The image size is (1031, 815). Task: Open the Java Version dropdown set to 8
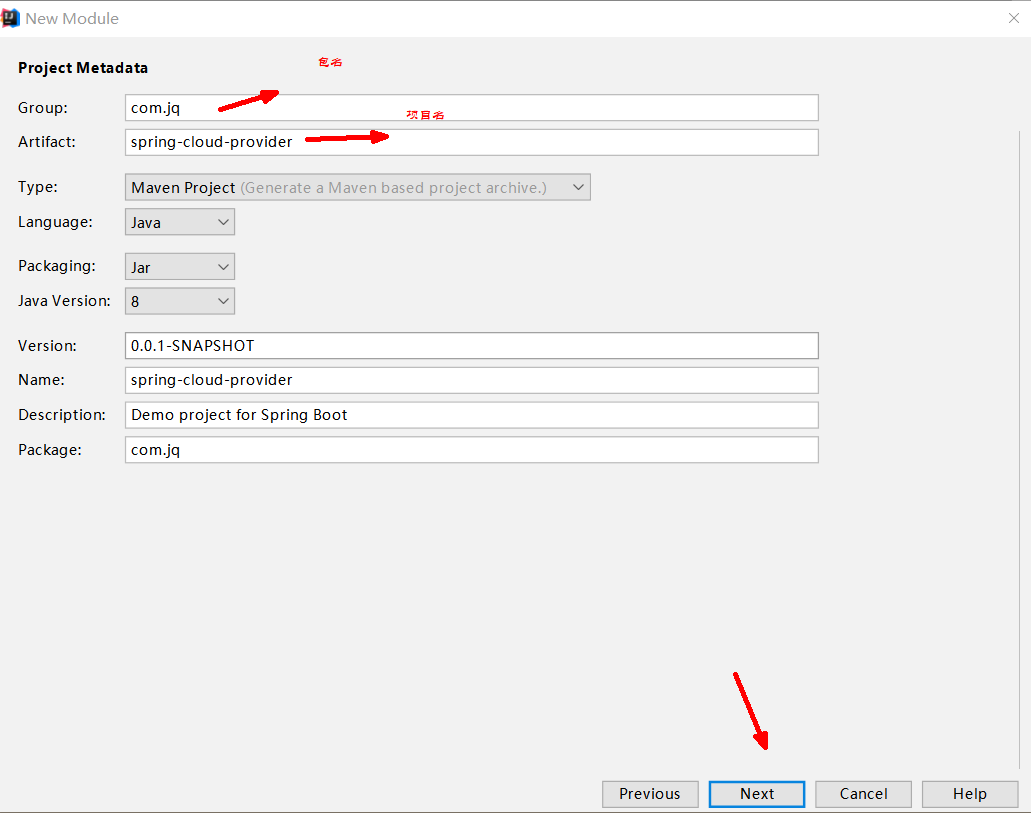(x=180, y=301)
